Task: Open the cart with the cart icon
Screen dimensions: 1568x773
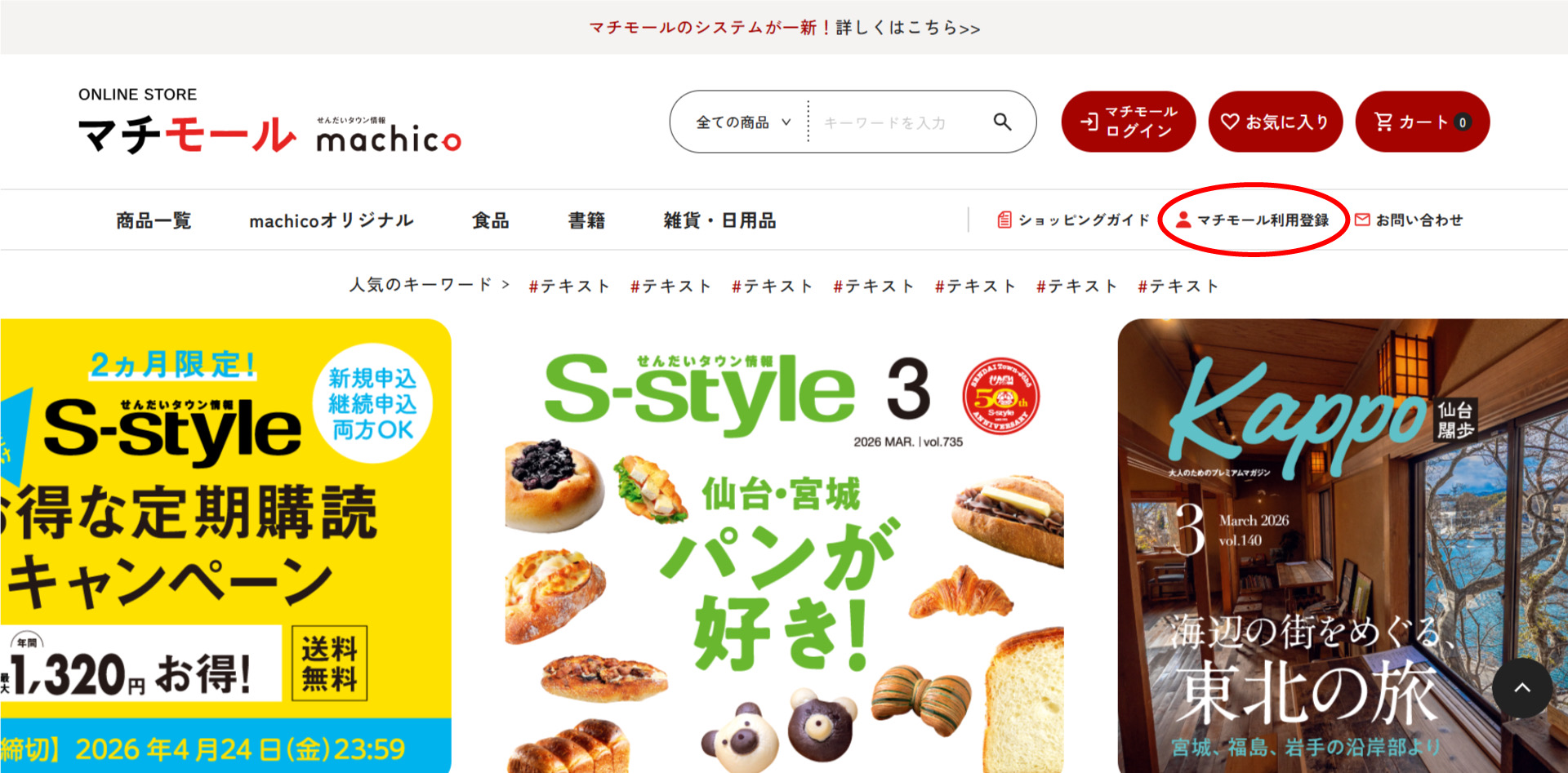Action: [x=1423, y=122]
